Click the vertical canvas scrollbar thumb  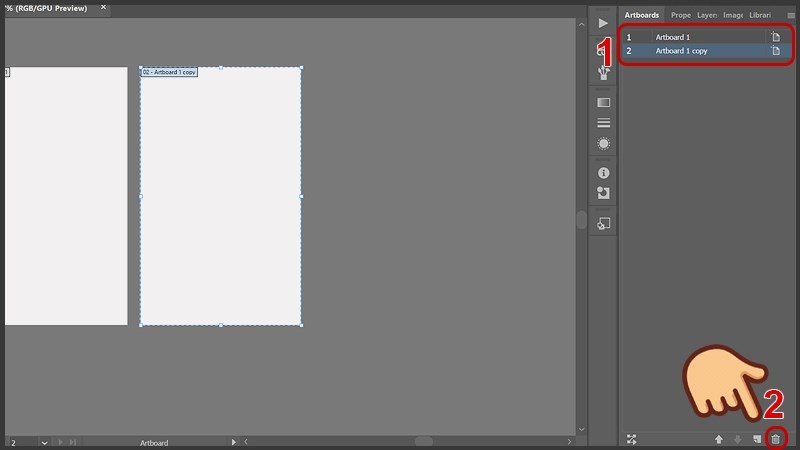click(581, 220)
